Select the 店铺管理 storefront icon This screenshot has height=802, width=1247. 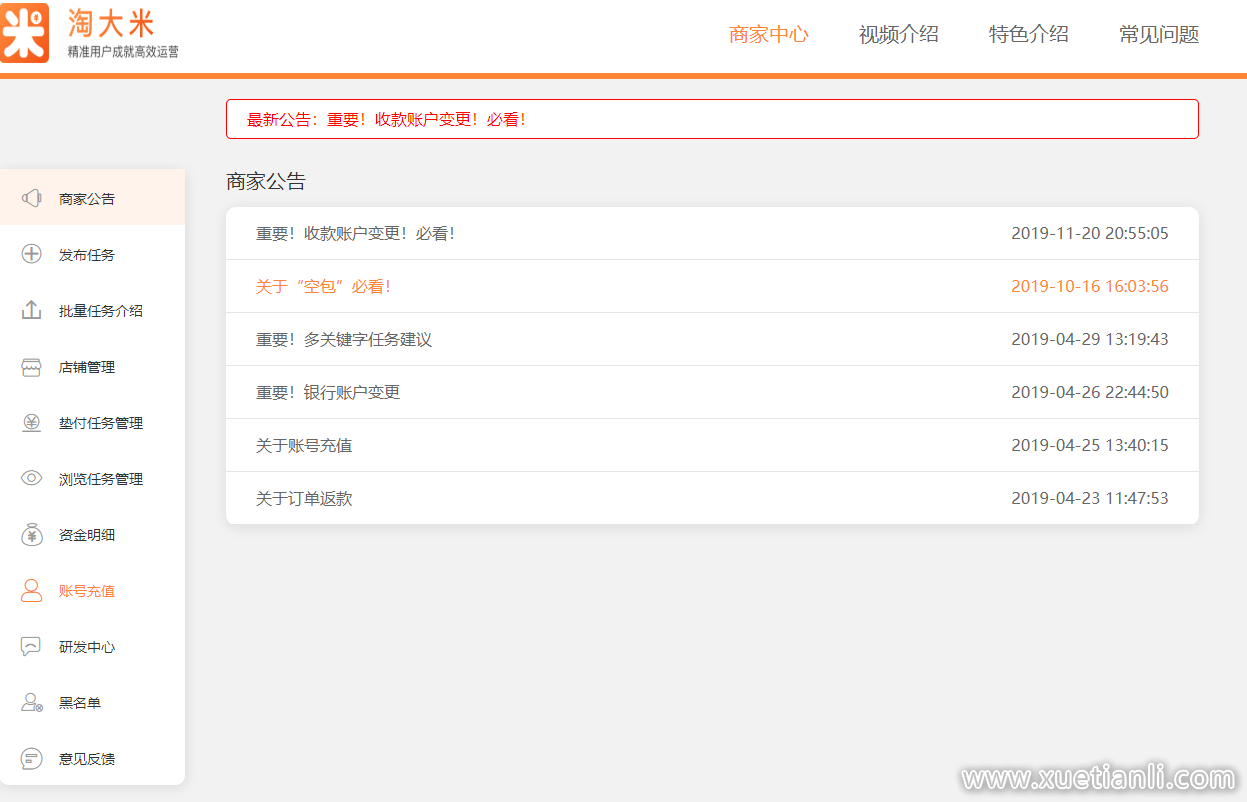(30, 367)
